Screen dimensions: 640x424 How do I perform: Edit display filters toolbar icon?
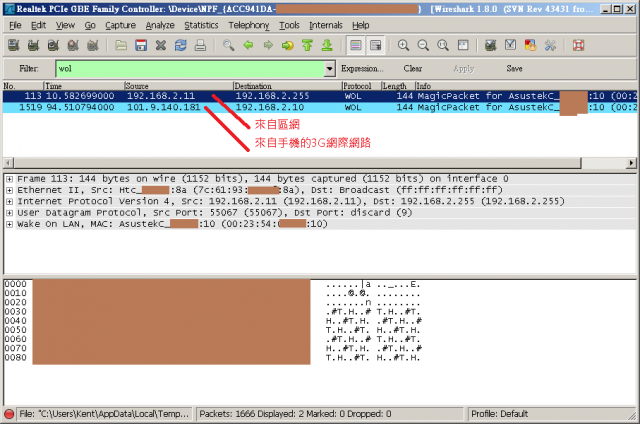[x=510, y=45]
